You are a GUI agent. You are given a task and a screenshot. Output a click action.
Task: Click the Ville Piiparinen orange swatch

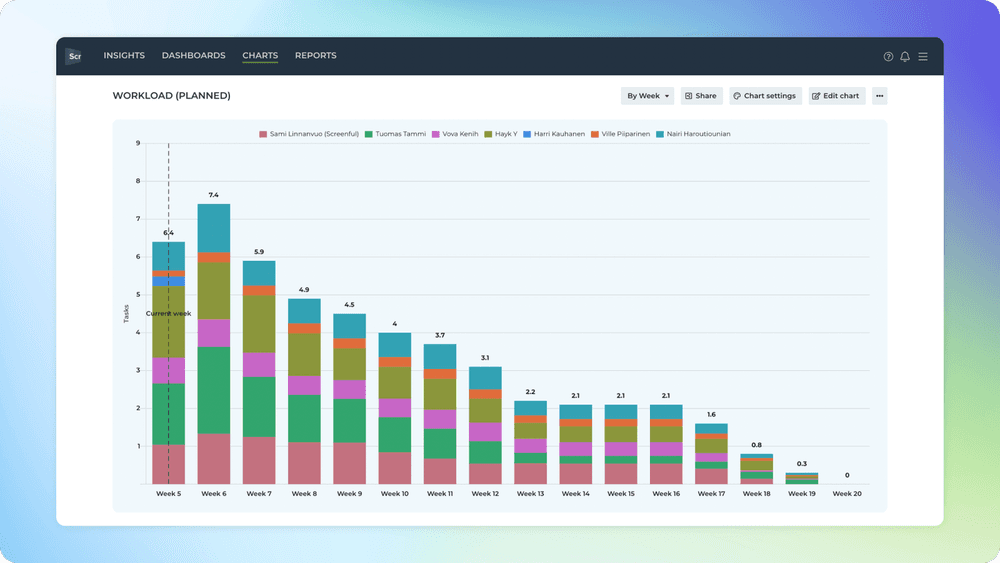pyautogui.click(x=594, y=135)
